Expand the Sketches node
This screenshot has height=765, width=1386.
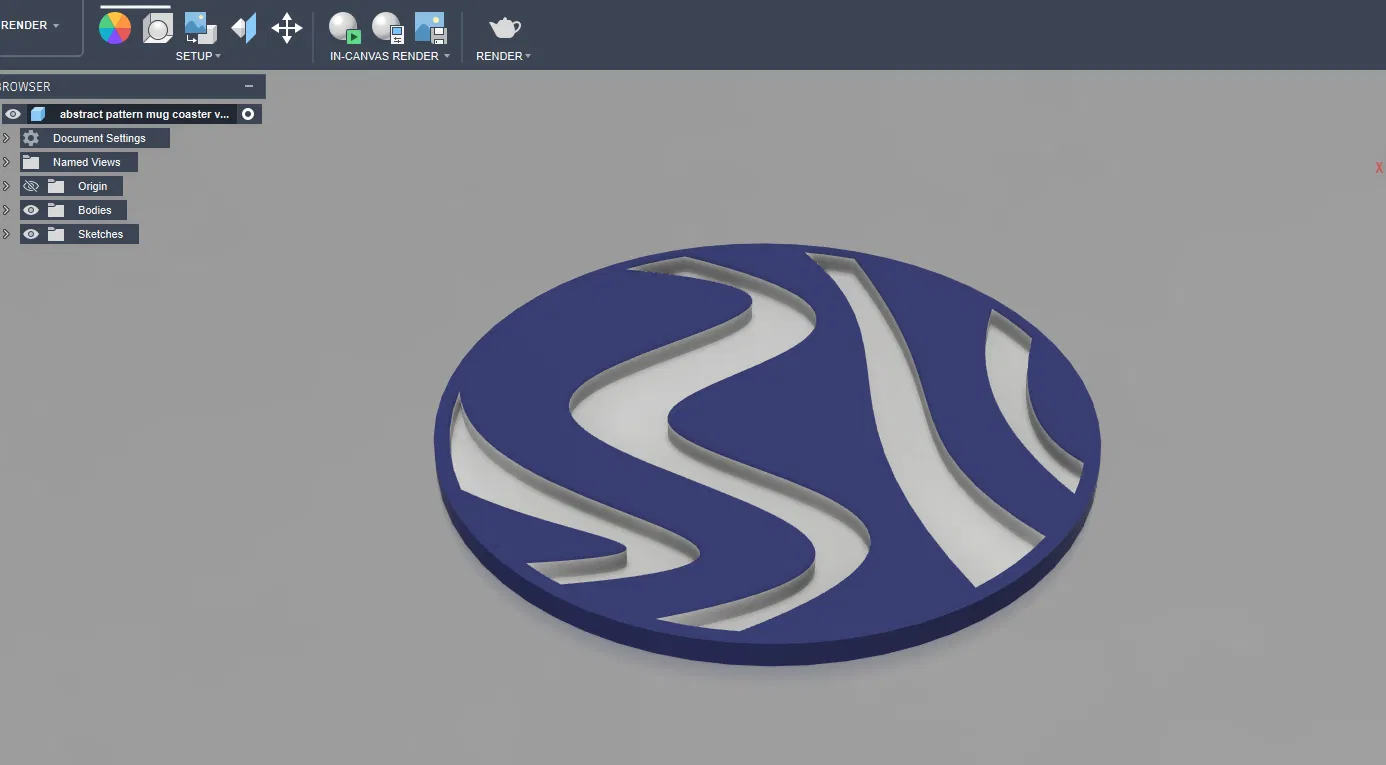6,234
